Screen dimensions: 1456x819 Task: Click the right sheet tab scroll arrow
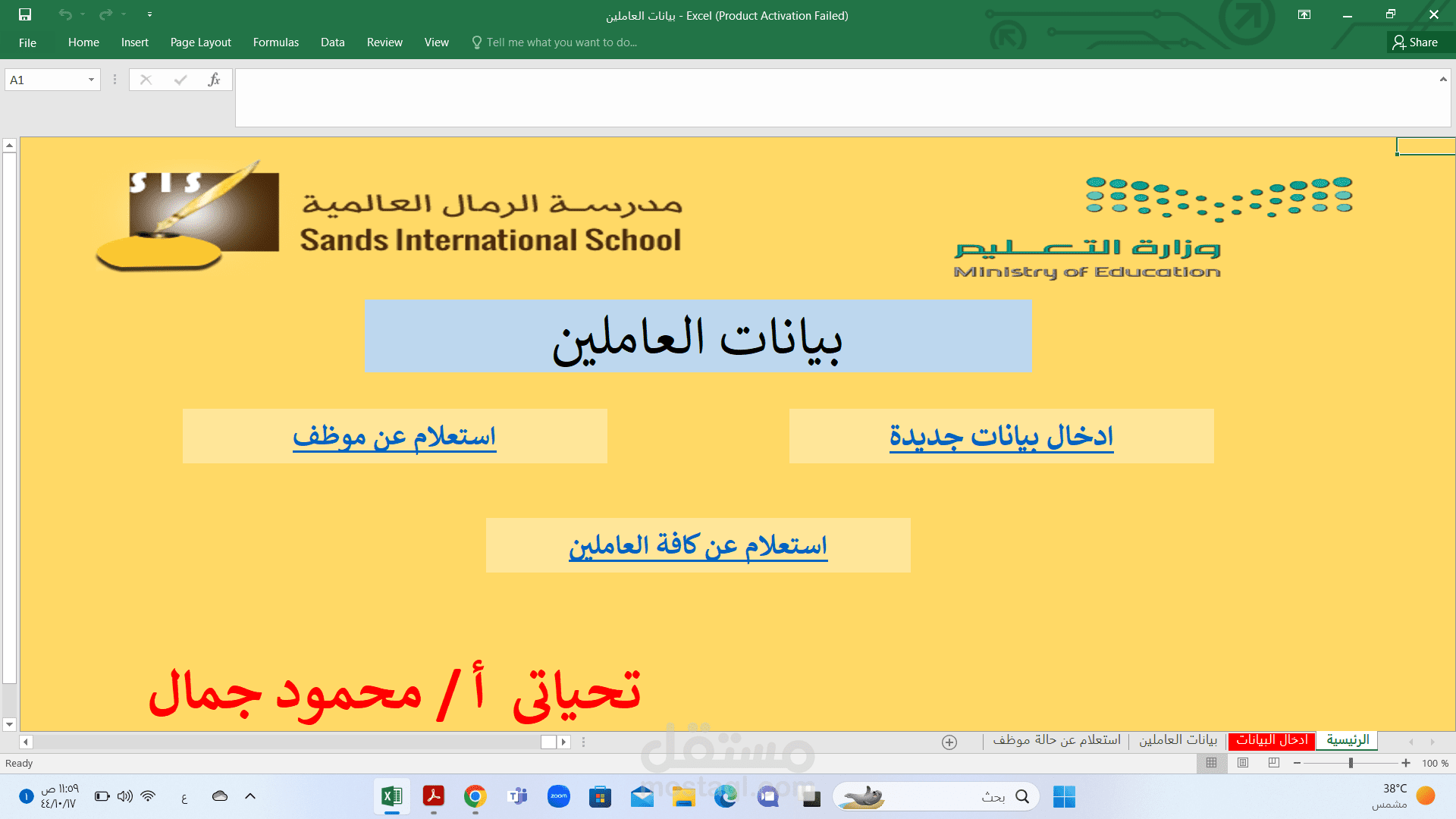tap(1432, 742)
